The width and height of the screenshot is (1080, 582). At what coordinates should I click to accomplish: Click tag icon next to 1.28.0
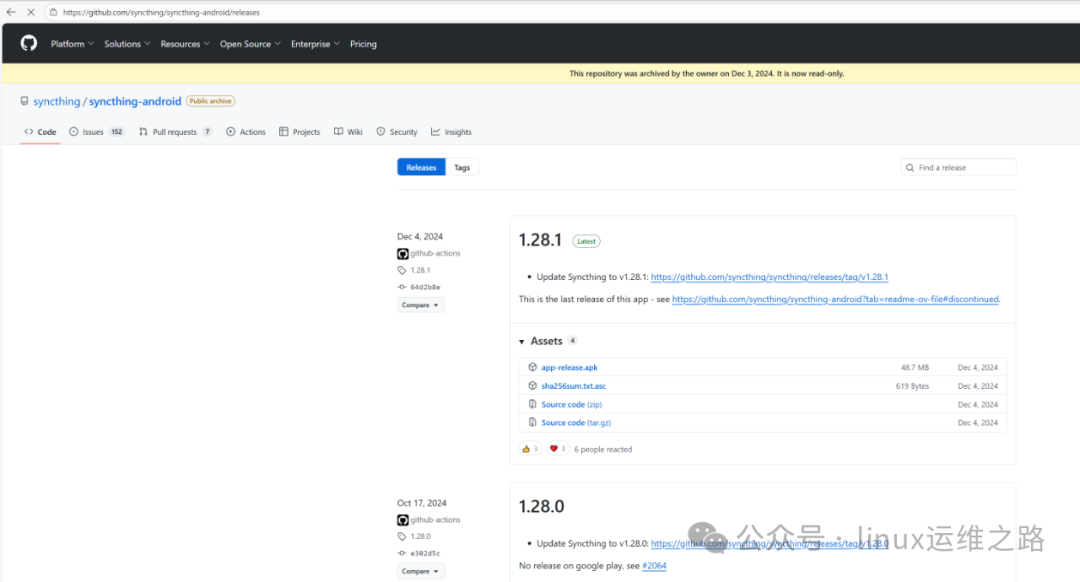point(402,537)
